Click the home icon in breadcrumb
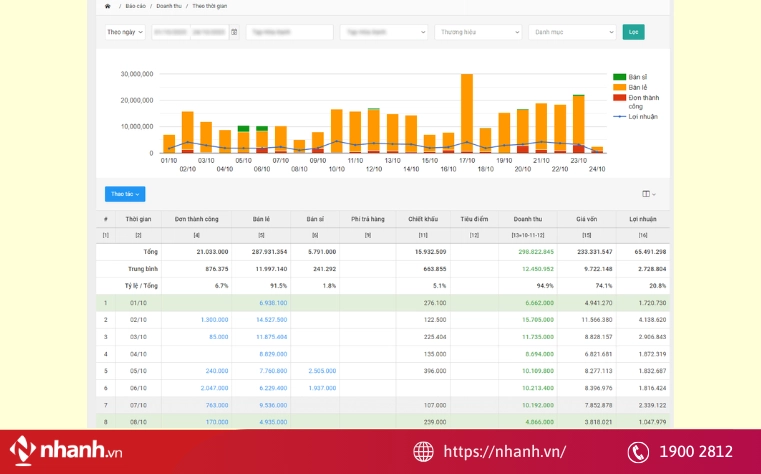Screen dimensions: 761x474 (107, 6)
